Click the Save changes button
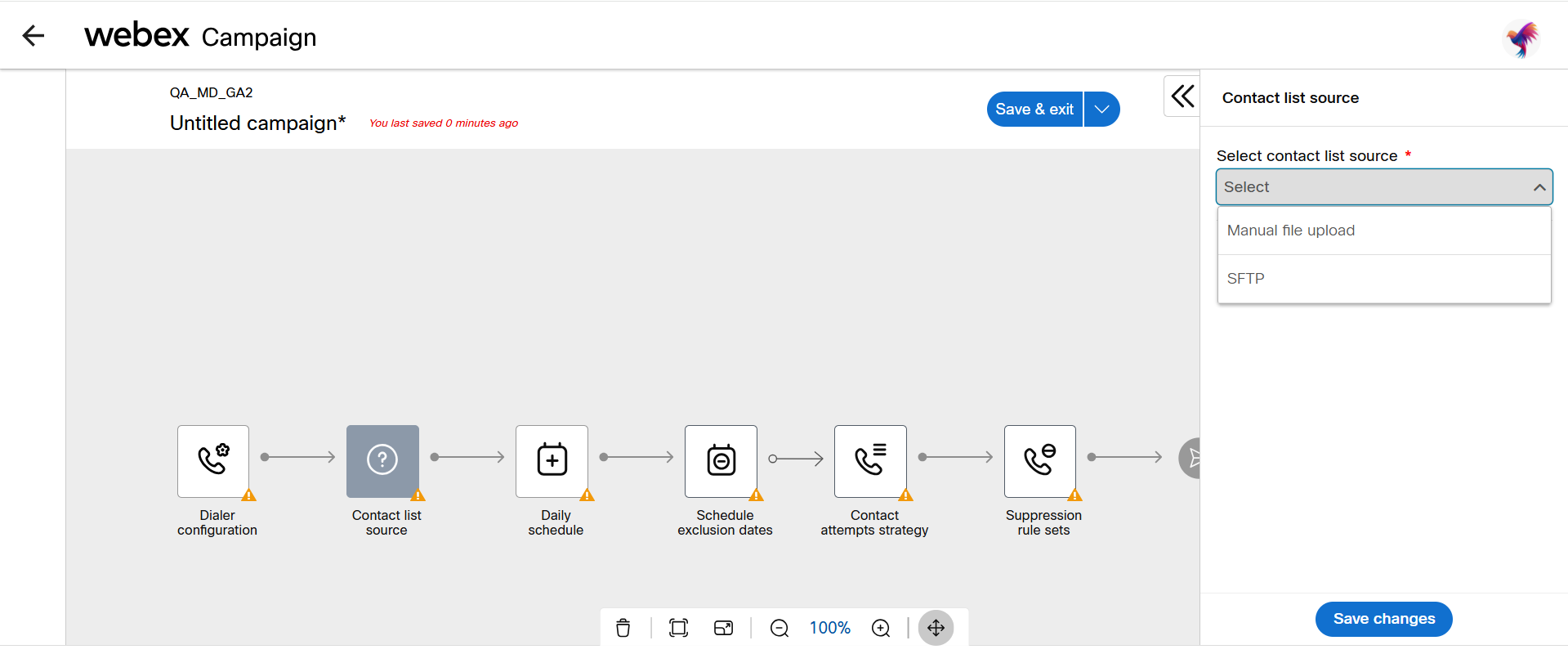1568x654 pixels. [x=1383, y=619]
